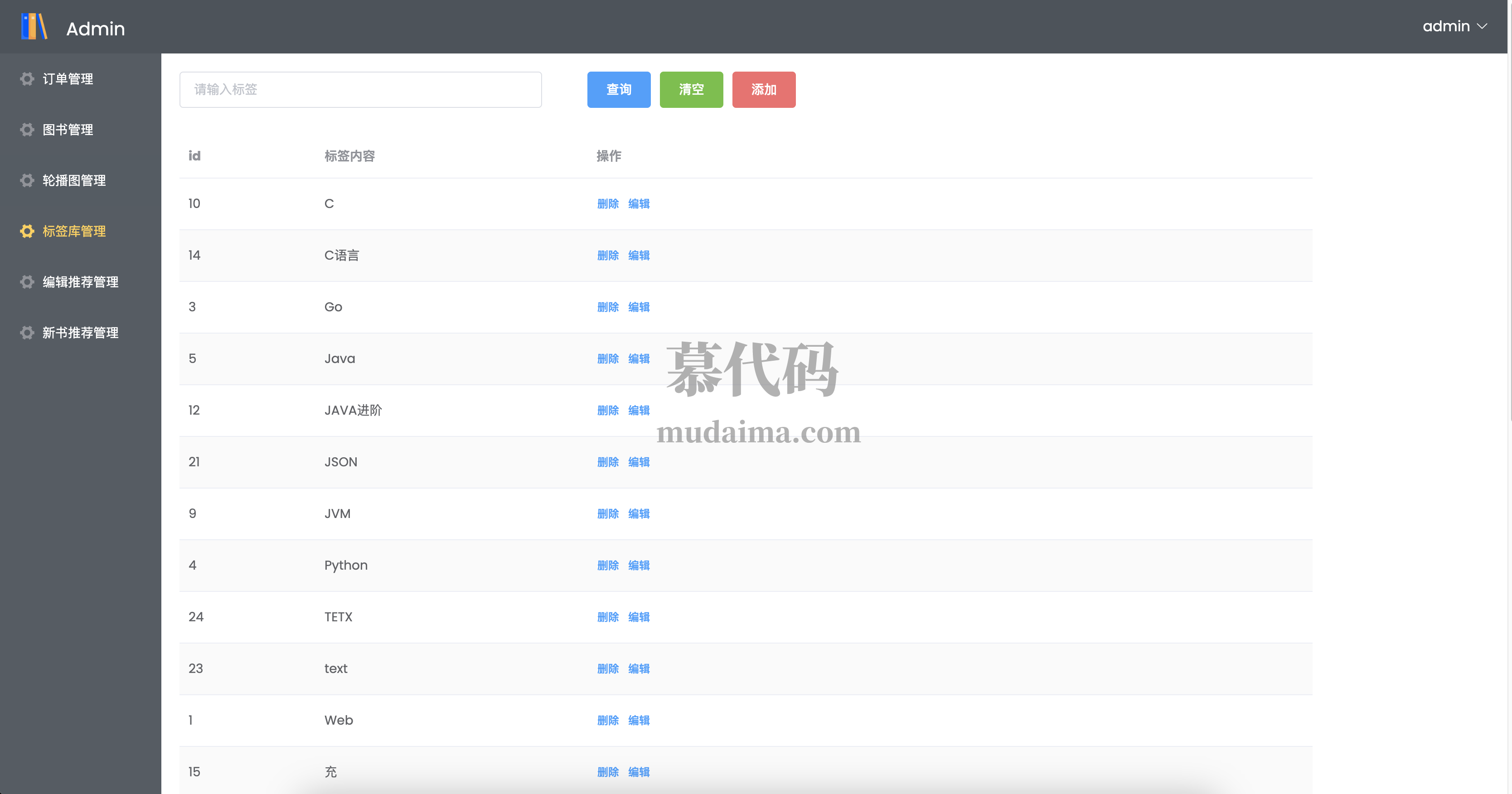Open 订单管理 in the sidebar
Viewport: 1512px width, 794px height.
tap(68, 79)
